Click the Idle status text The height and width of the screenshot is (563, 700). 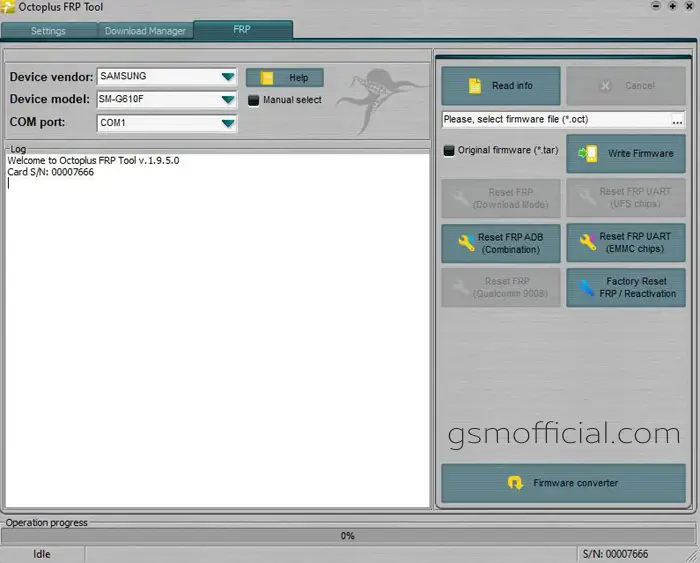coord(42,554)
